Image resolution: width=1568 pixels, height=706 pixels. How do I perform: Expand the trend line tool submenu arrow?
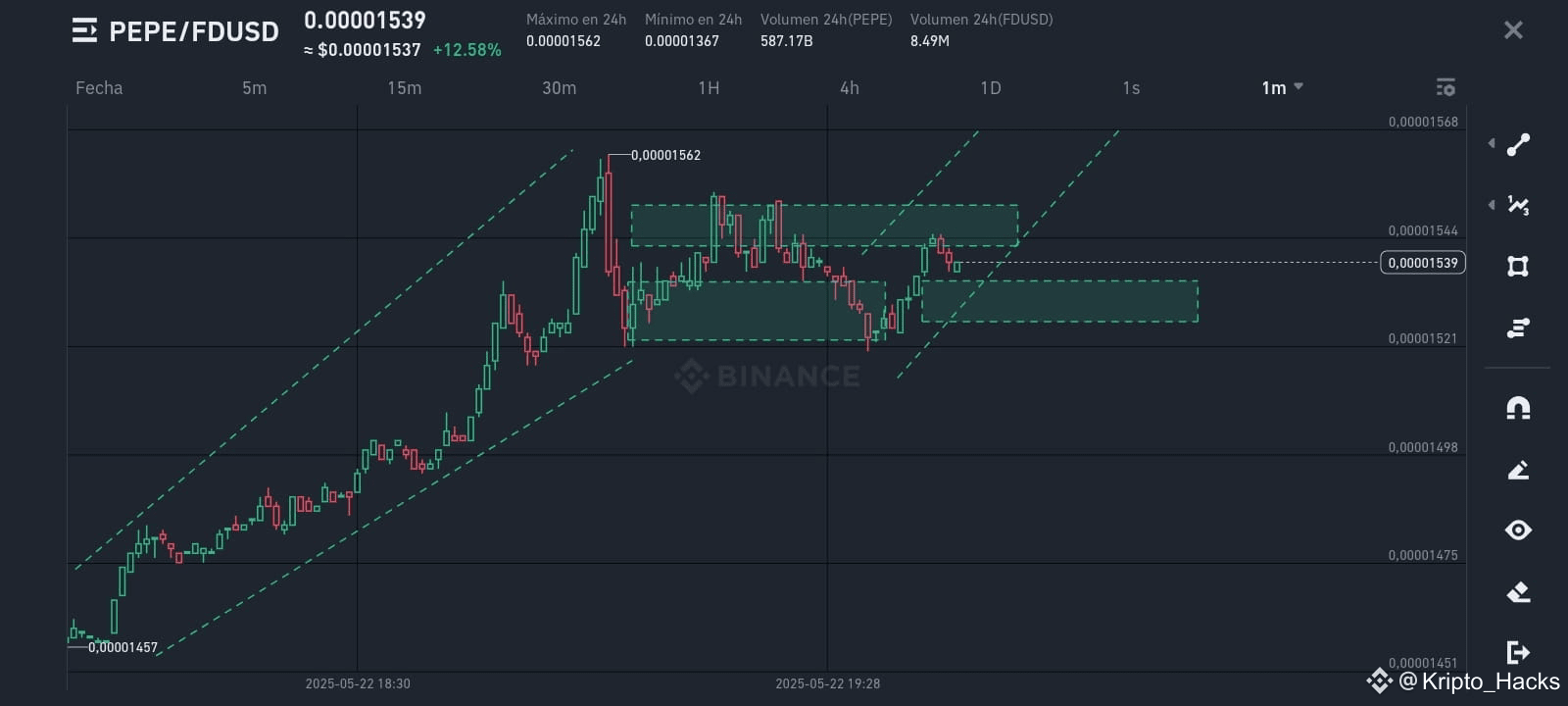[x=1492, y=144]
